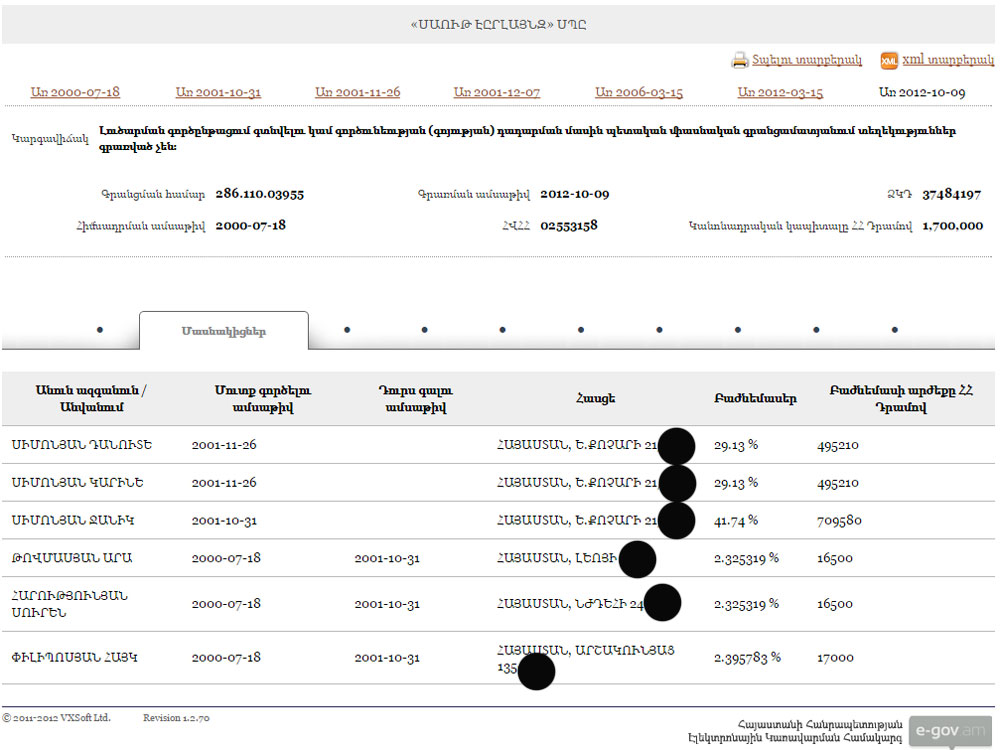Click the Դուրս գալու ամսաթիվ column header
1000x750 pixels.
(x=416, y=399)
